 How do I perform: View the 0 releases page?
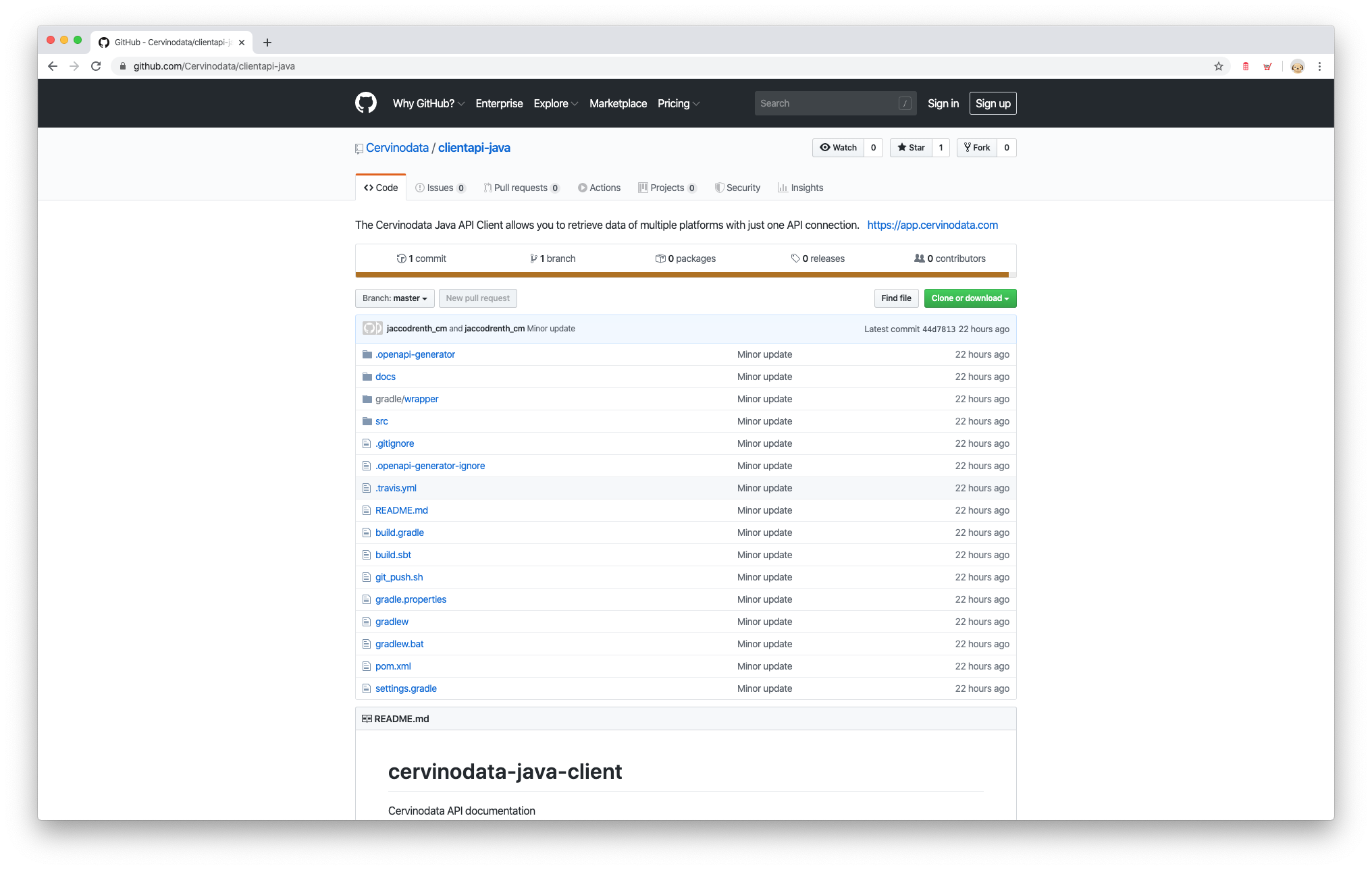click(x=818, y=259)
